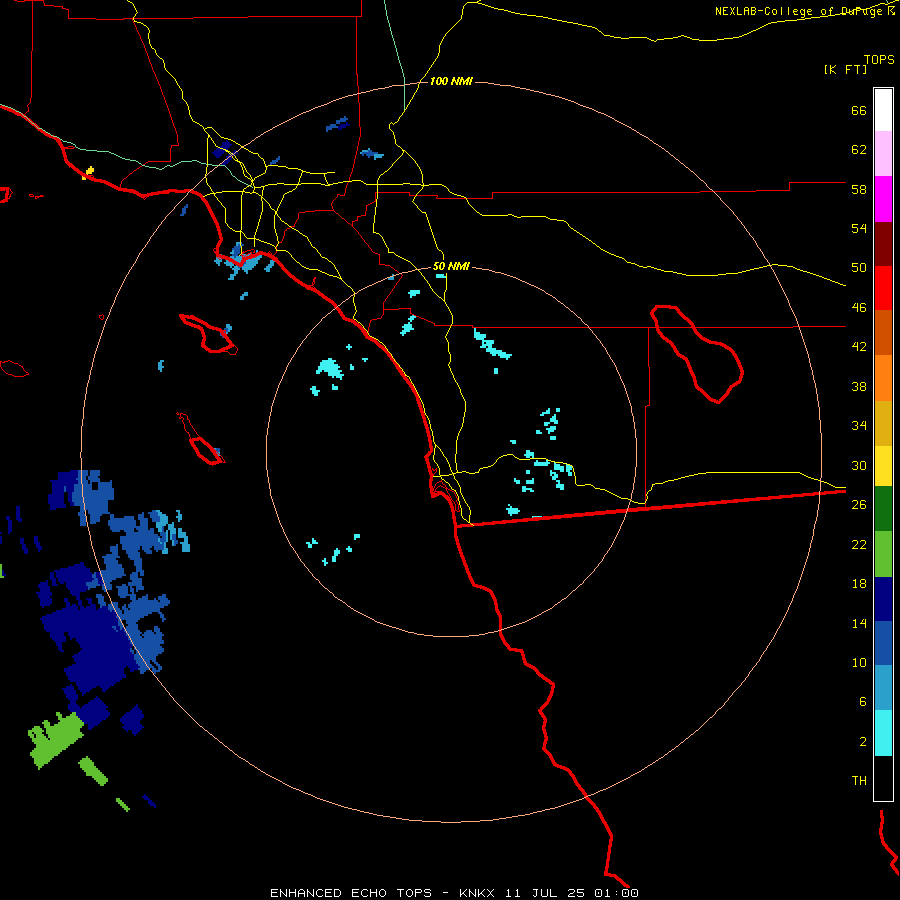Click the "TOPS" legend title
Screen dimensions: 900x900
pos(879,59)
